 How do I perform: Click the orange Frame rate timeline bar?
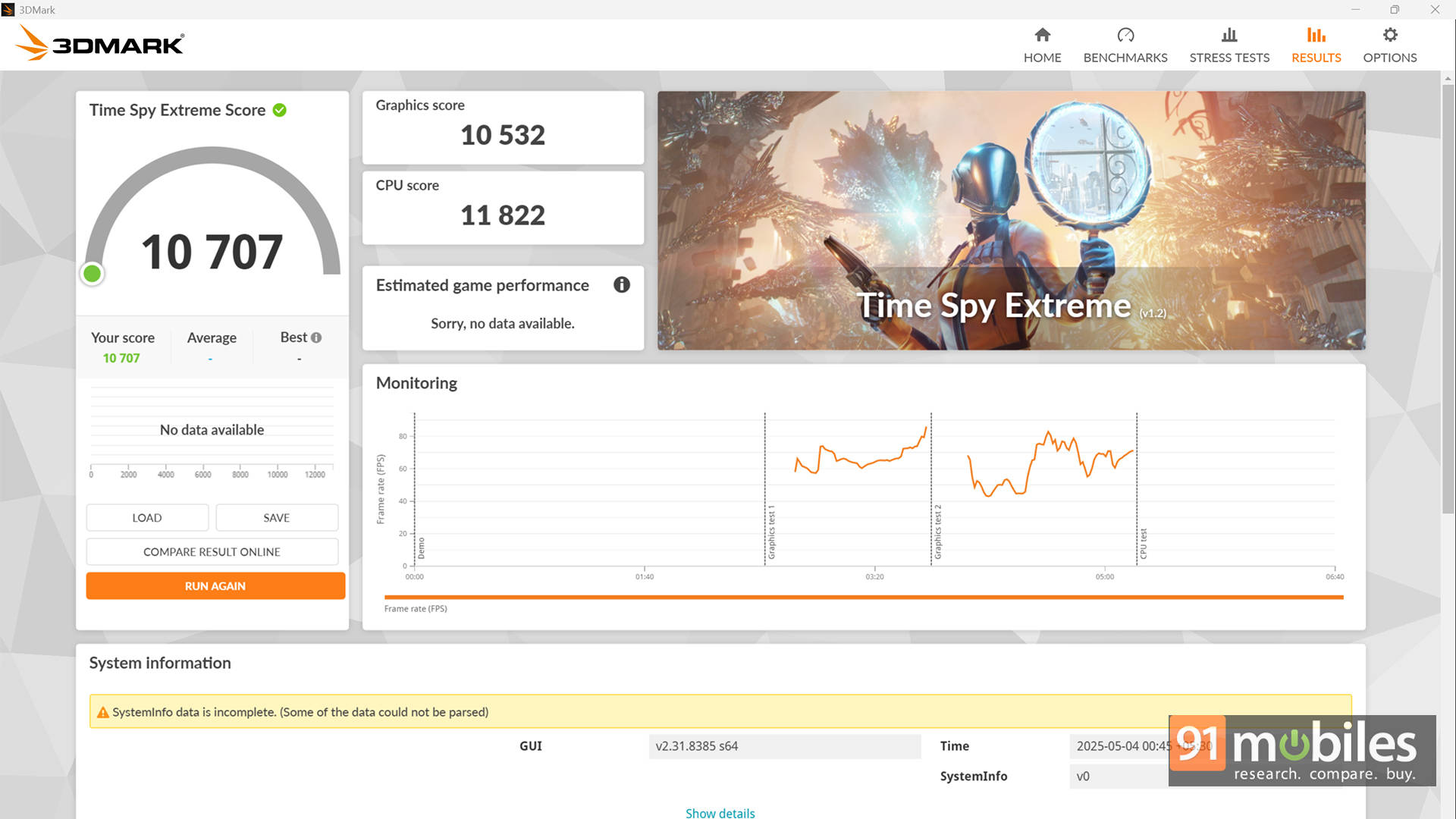point(864,597)
